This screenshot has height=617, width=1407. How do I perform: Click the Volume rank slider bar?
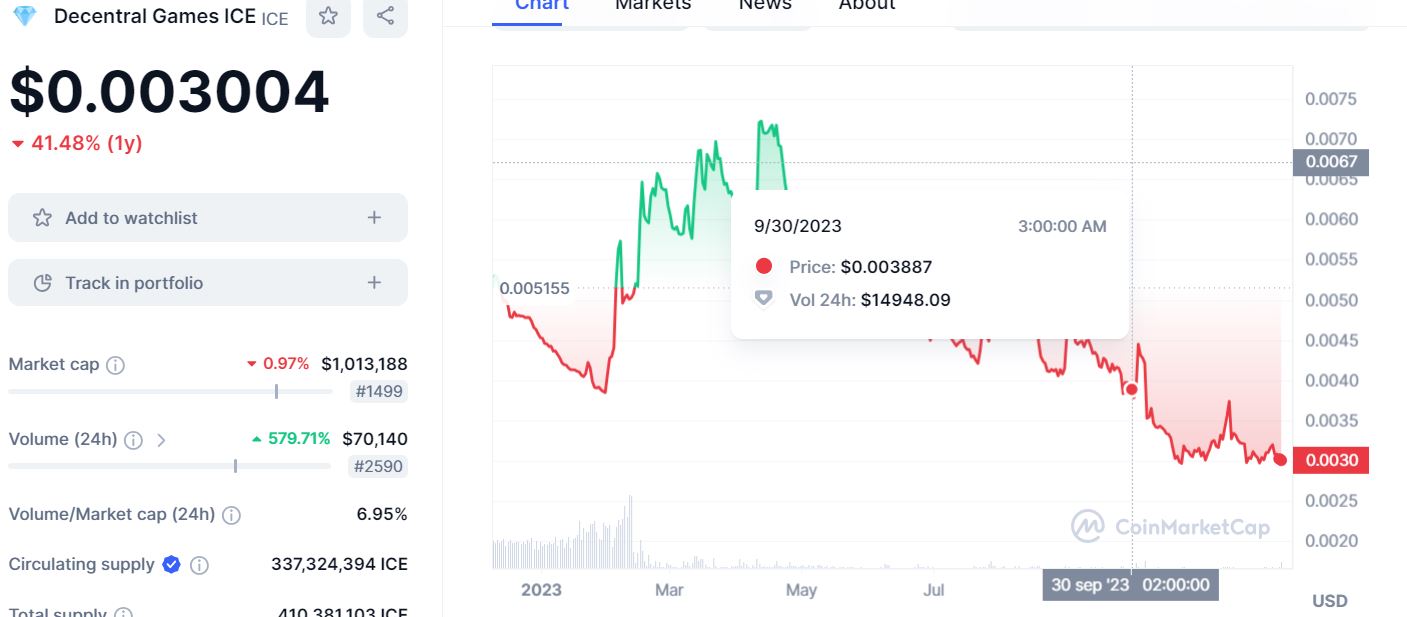click(169, 466)
